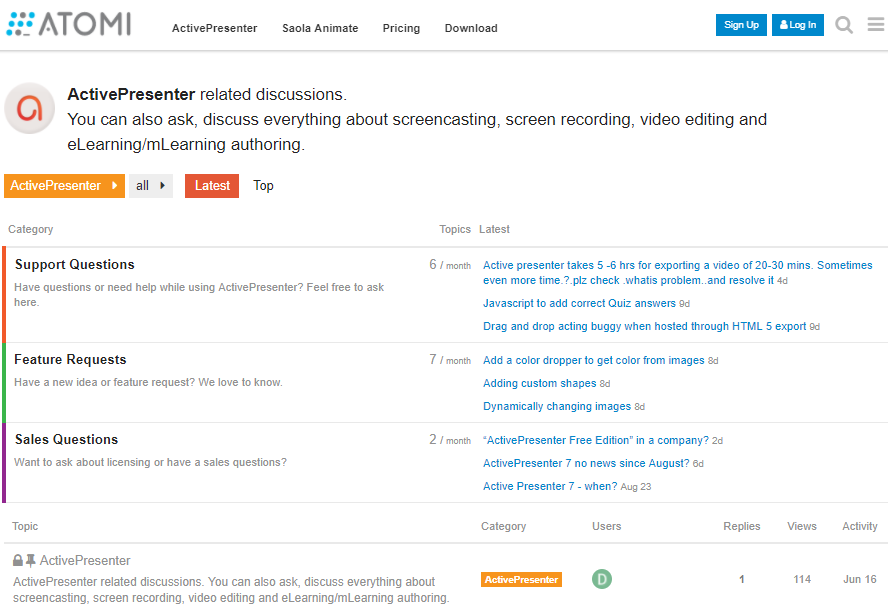Click the view count '114'
Image resolution: width=888 pixels, height=612 pixels.
pos(802,579)
